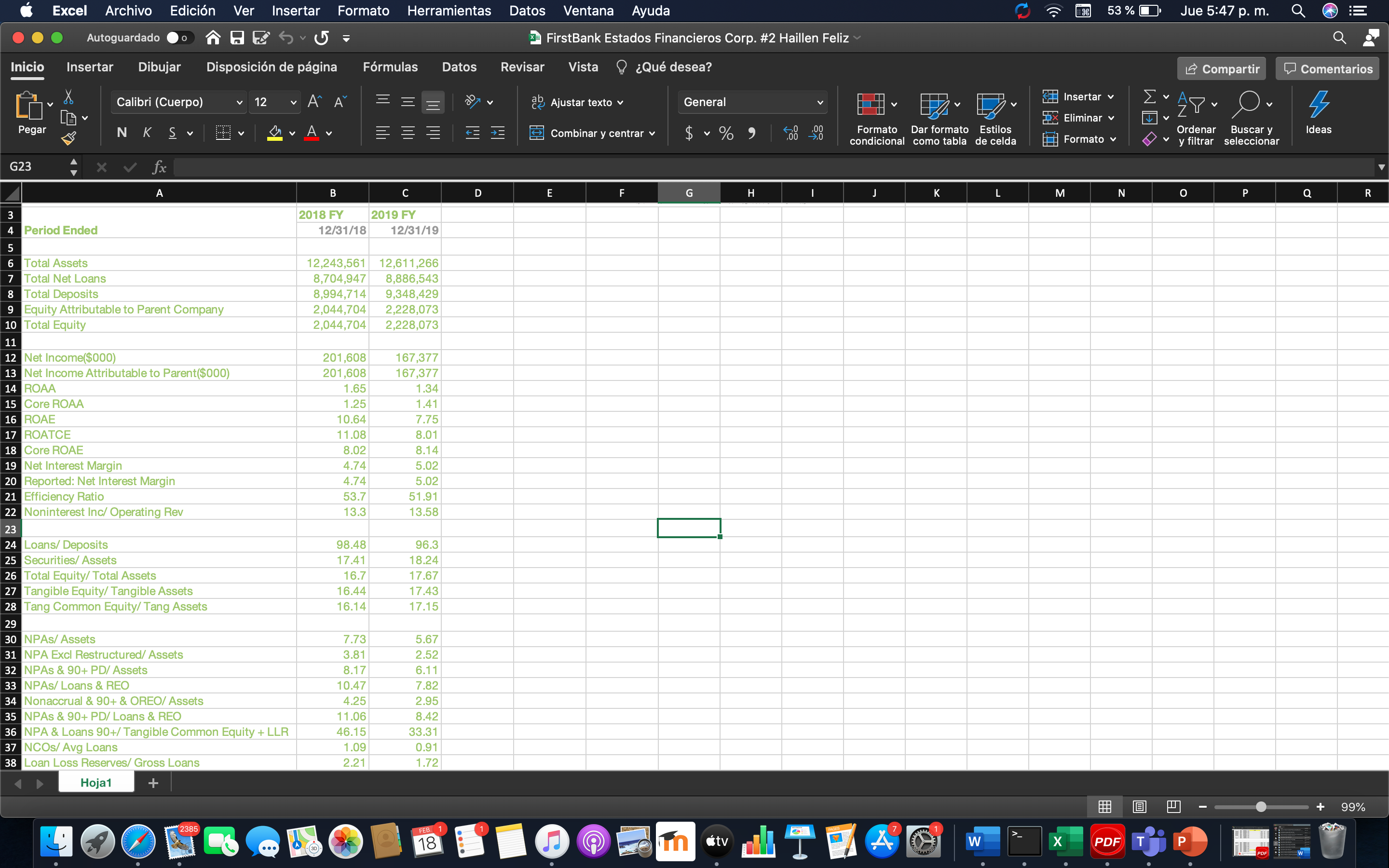Click the Compartir button
Viewport: 1389px width, 868px height.
1221,68
